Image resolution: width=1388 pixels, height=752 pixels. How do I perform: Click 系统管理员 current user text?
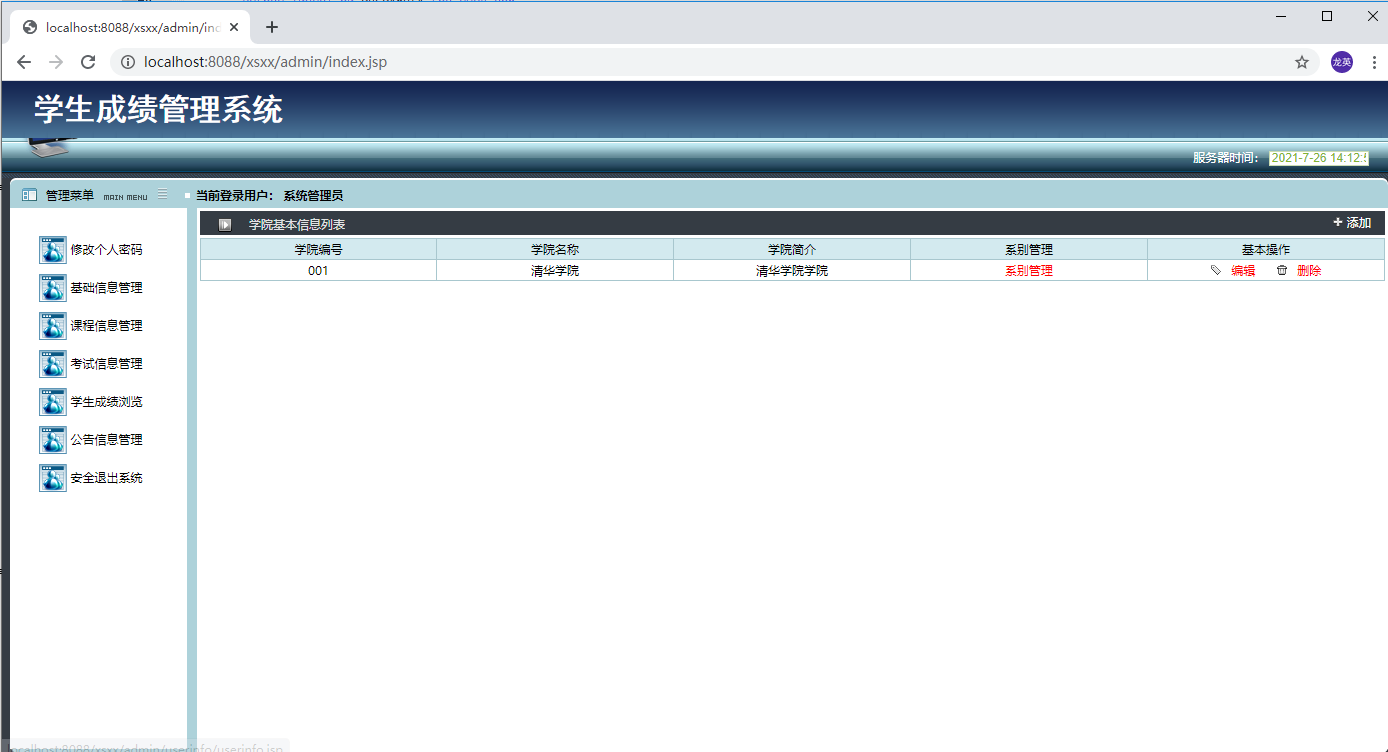pyautogui.click(x=313, y=196)
